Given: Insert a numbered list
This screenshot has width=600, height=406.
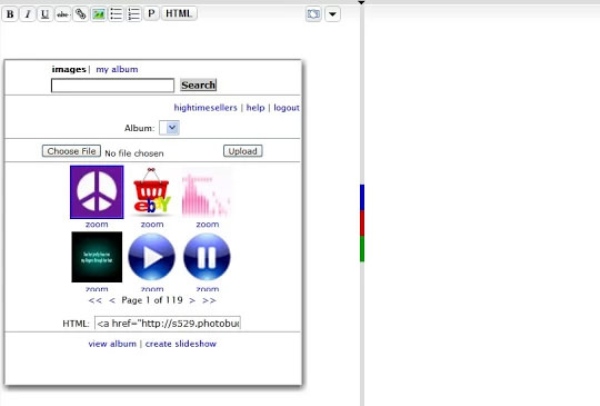Looking at the screenshot, I should [x=134, y=14].
